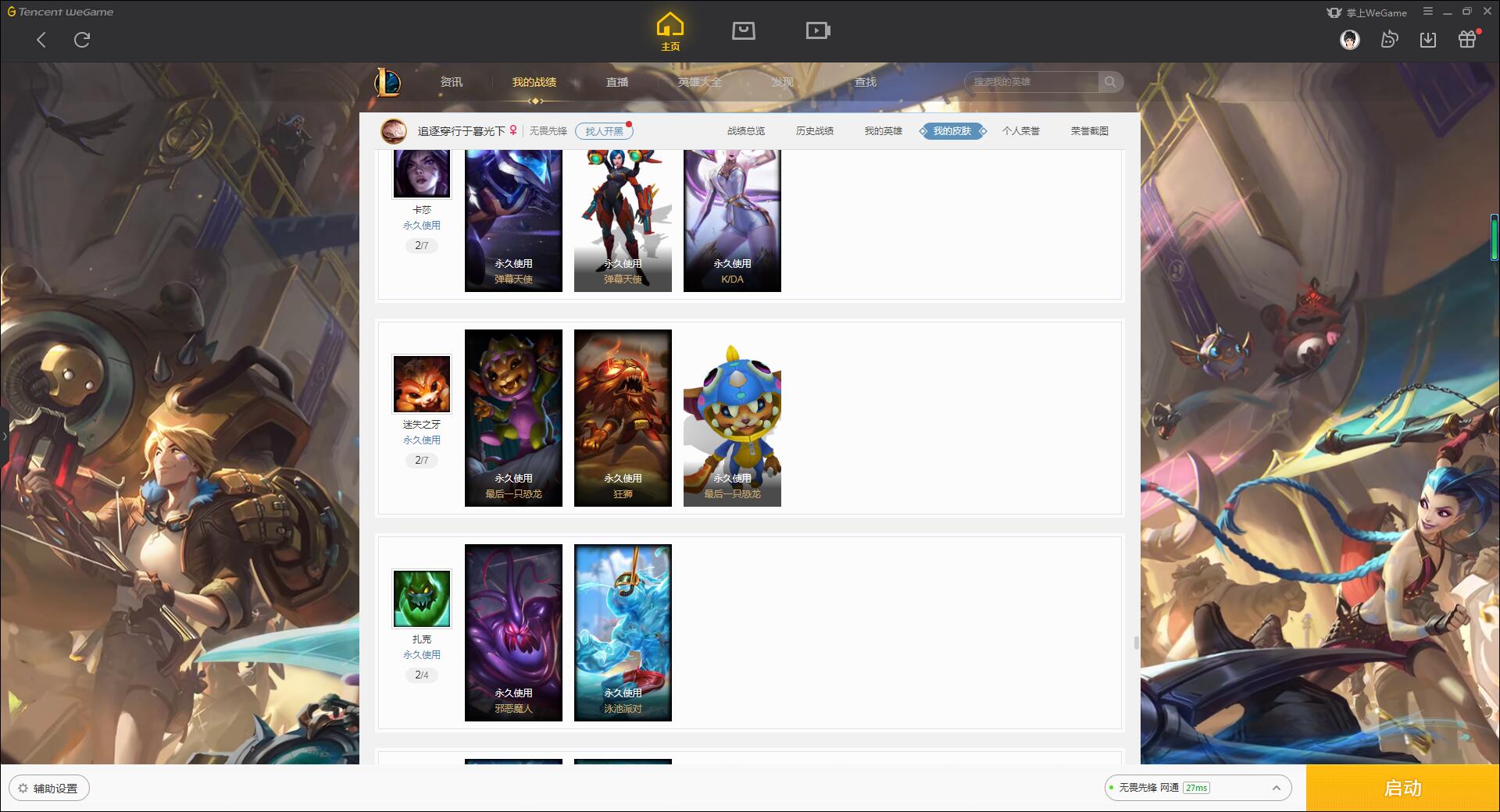Focus the 搜索我的英雄 search field

(x=1033, y=82)
